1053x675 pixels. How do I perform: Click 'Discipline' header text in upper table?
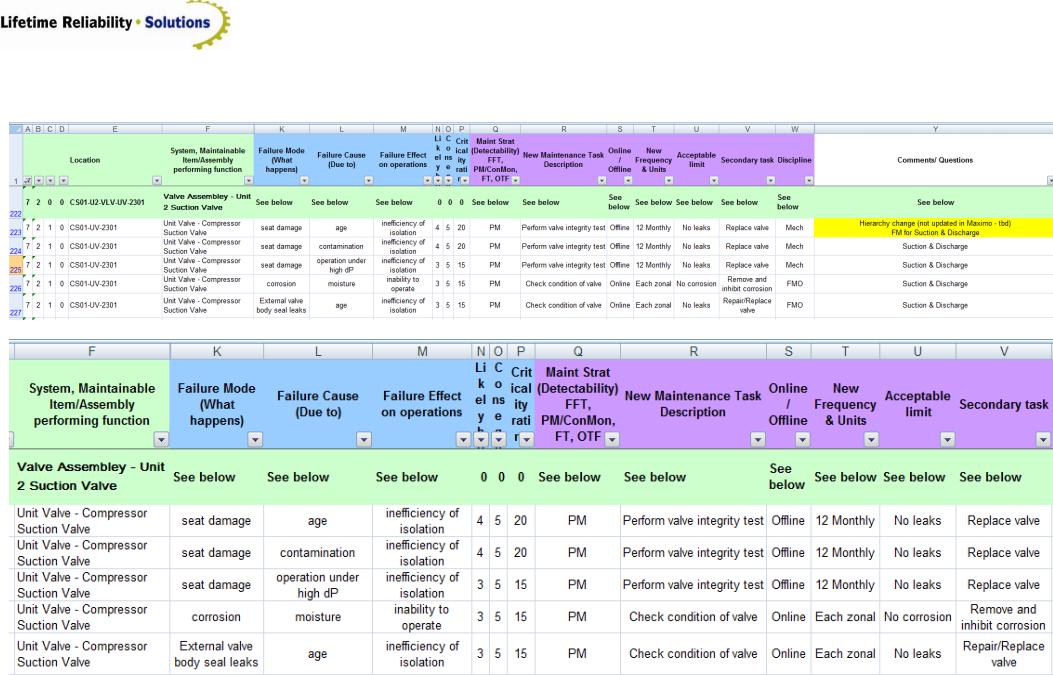[794, 160]
